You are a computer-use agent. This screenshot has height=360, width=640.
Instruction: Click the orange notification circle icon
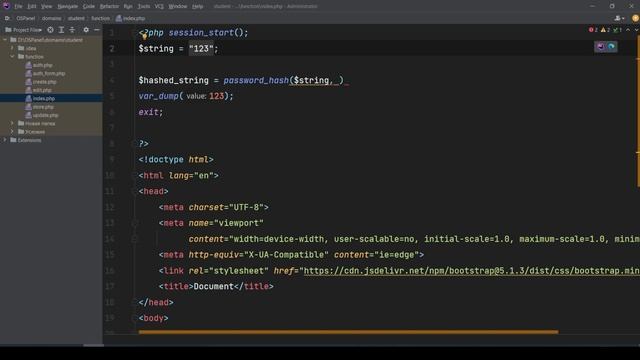coord(636,18)
